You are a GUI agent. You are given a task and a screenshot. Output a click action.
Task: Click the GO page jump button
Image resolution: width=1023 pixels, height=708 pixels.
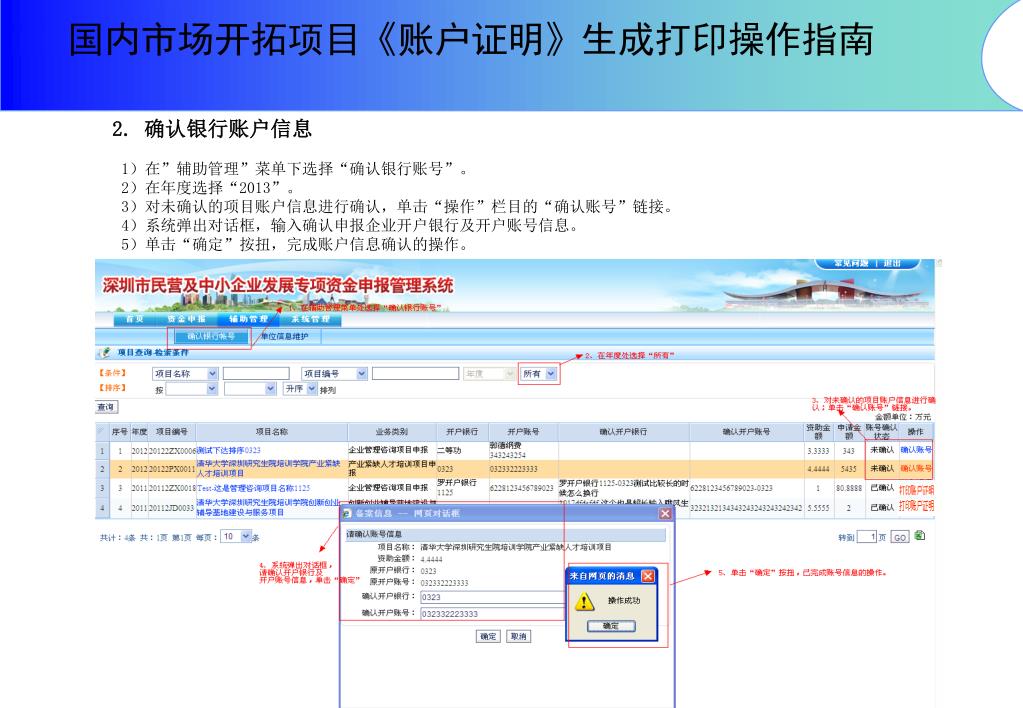click(900, 537)
